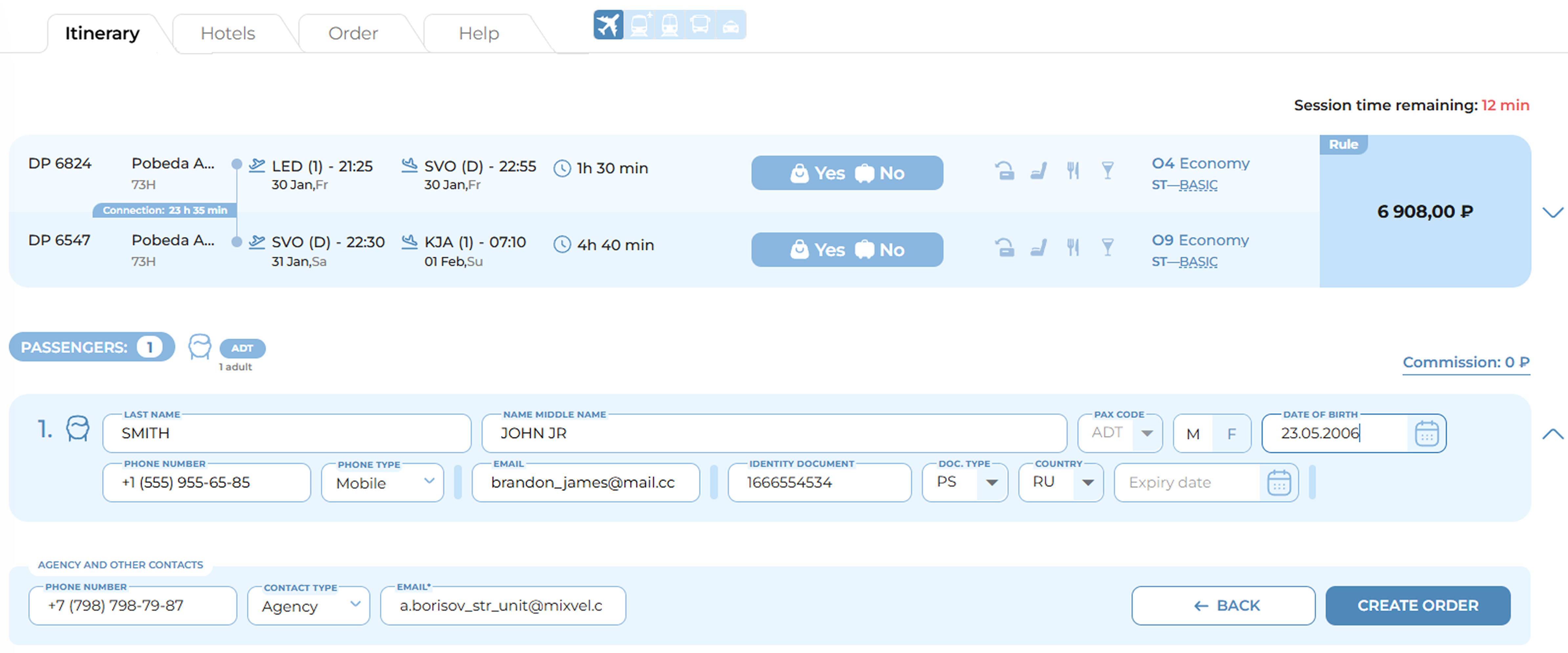Select the bus transport mode icon

coord(700,25)
